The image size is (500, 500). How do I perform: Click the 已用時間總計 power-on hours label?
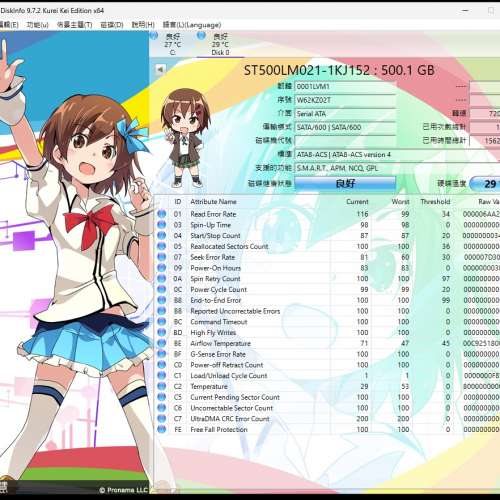coord(444,141)
